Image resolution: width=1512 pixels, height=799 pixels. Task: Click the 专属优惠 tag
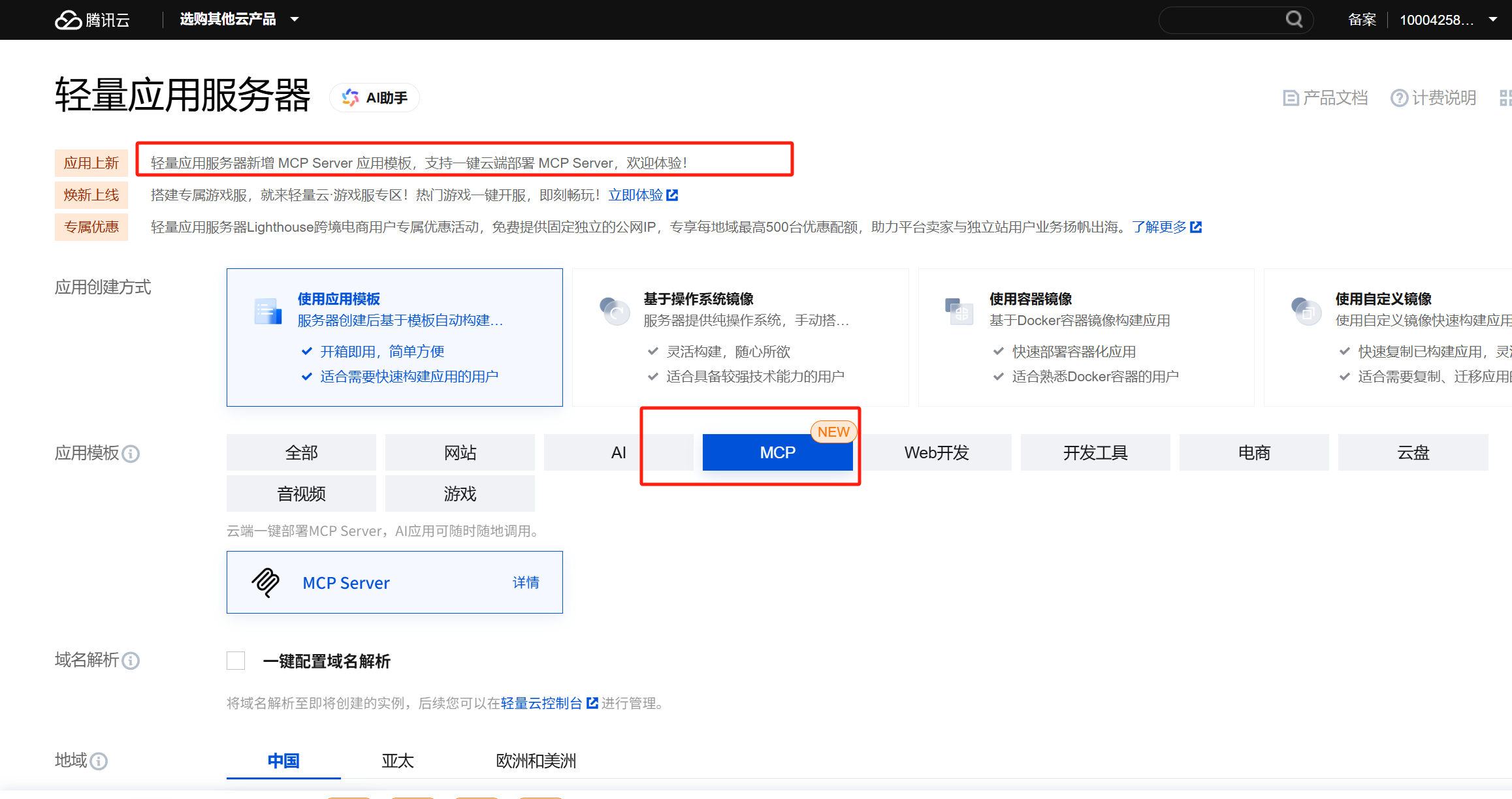91,227
